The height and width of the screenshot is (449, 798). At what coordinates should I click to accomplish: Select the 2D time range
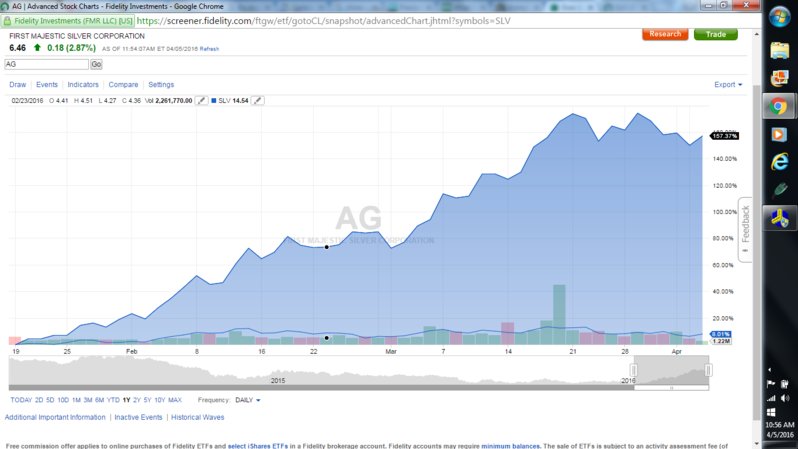(39, 400)
